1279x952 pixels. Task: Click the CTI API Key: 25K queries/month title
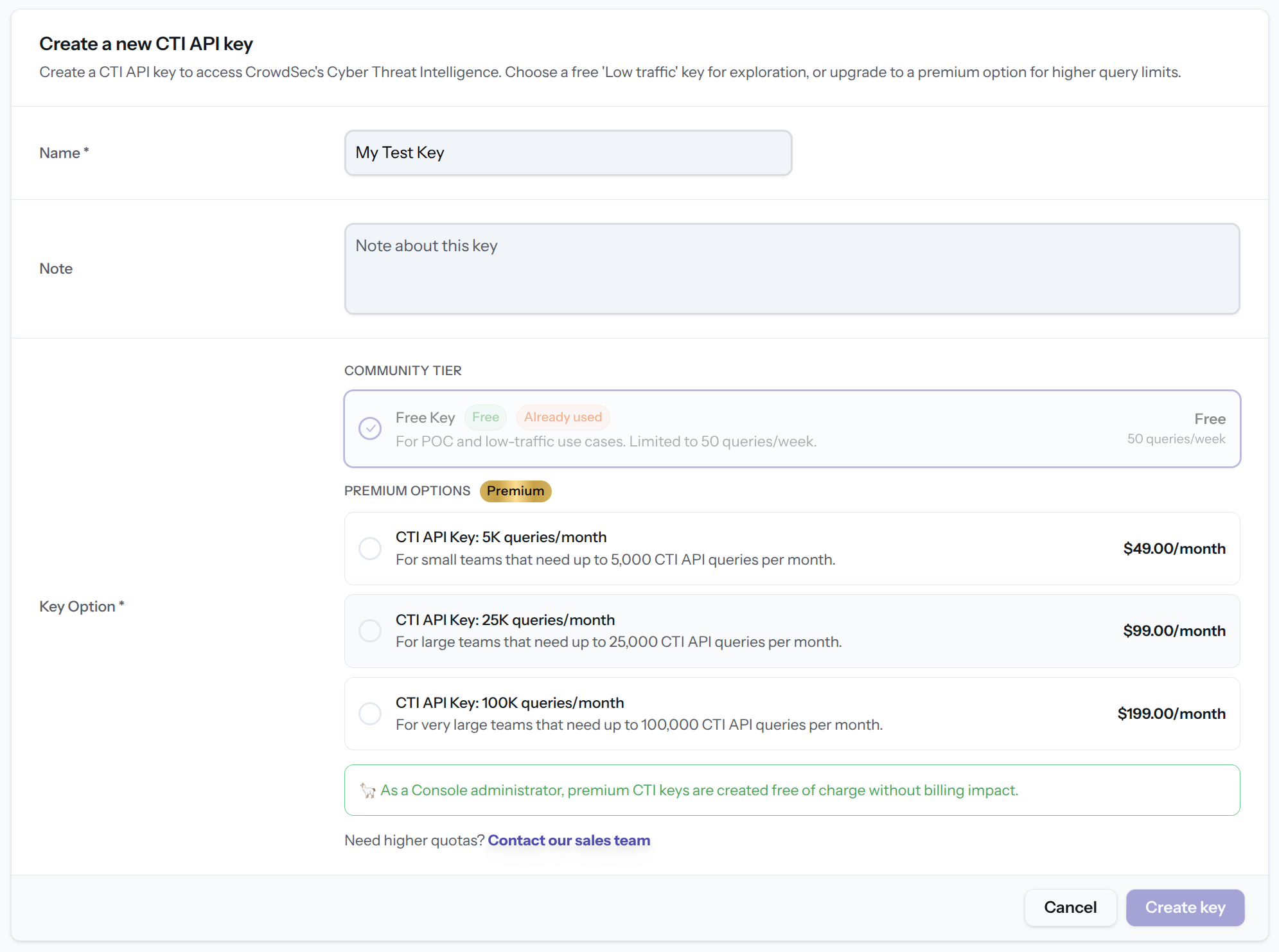coord(505,620)
